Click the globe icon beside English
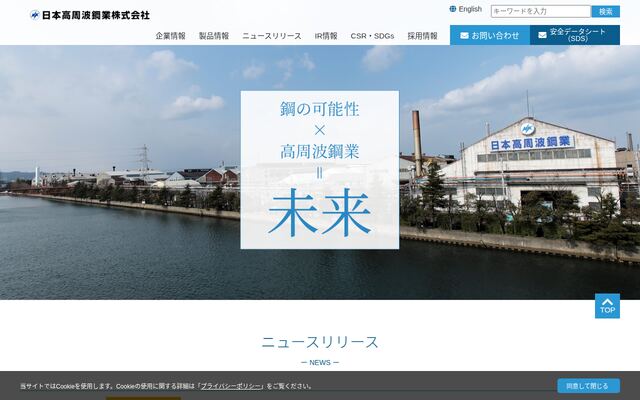640x400 pixels. (x=453, y=9)
